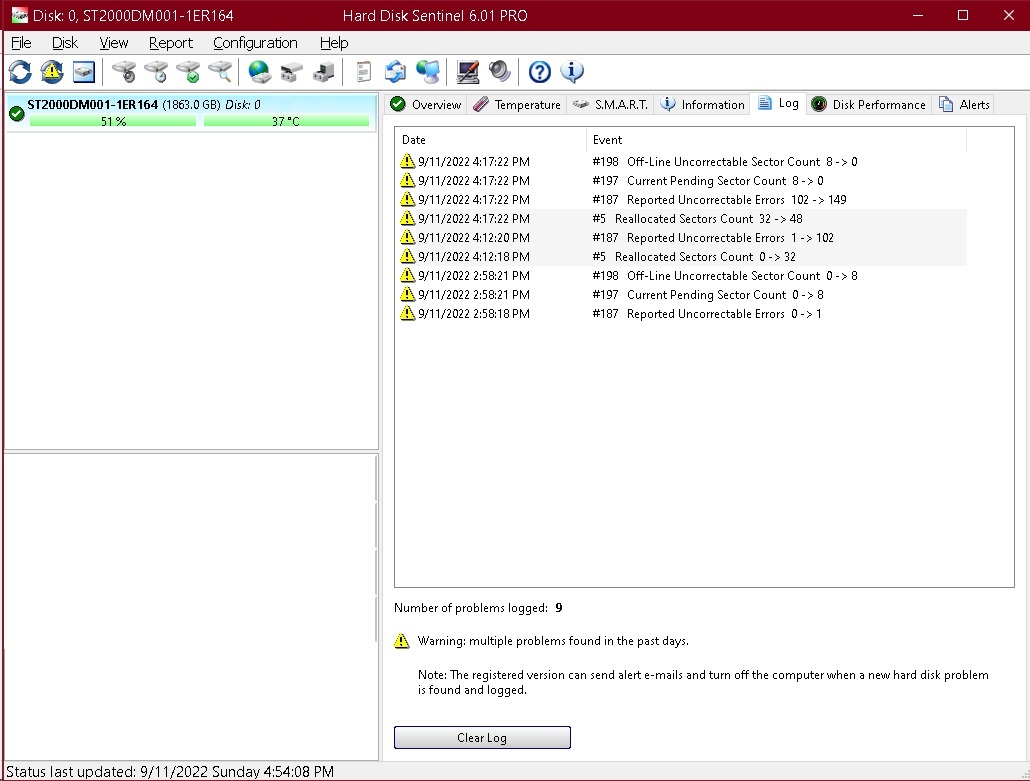Select the ST2000DM001-1ER164 disk entry
This screenshot has width=1030, height=781.
click(x=190, y=113)
